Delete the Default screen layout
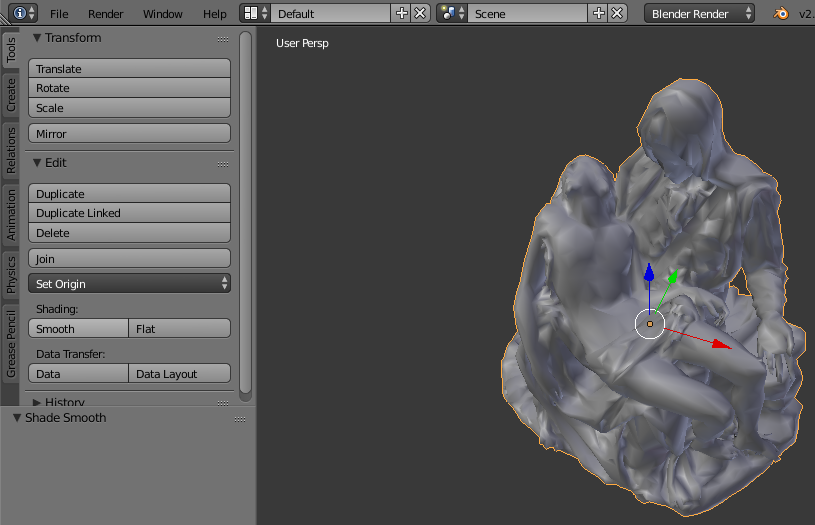This screenshot has width=815, height=525. (x=420, y=13)
